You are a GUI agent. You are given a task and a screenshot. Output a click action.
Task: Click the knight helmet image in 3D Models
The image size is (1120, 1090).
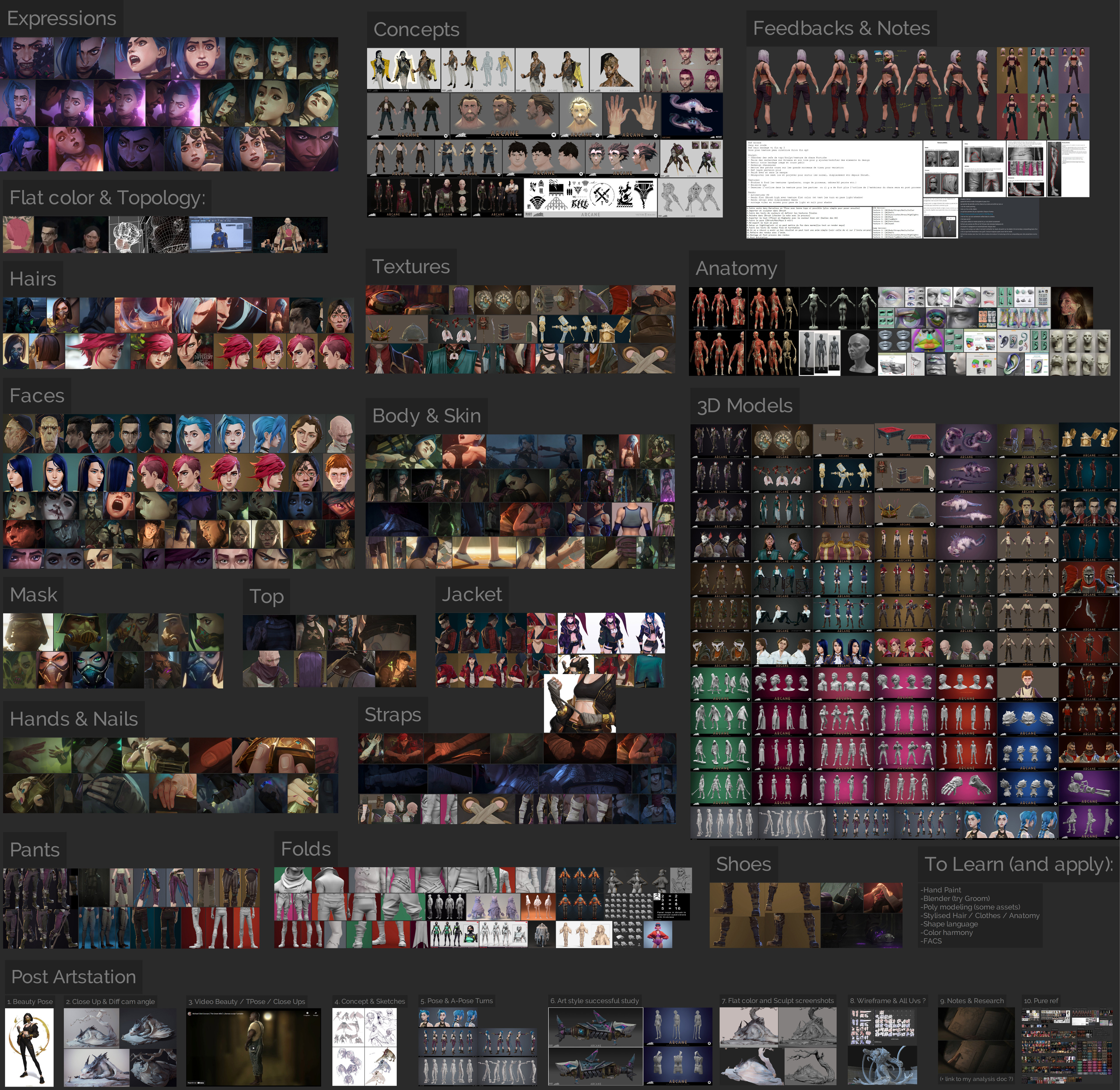pos(1088,579)
